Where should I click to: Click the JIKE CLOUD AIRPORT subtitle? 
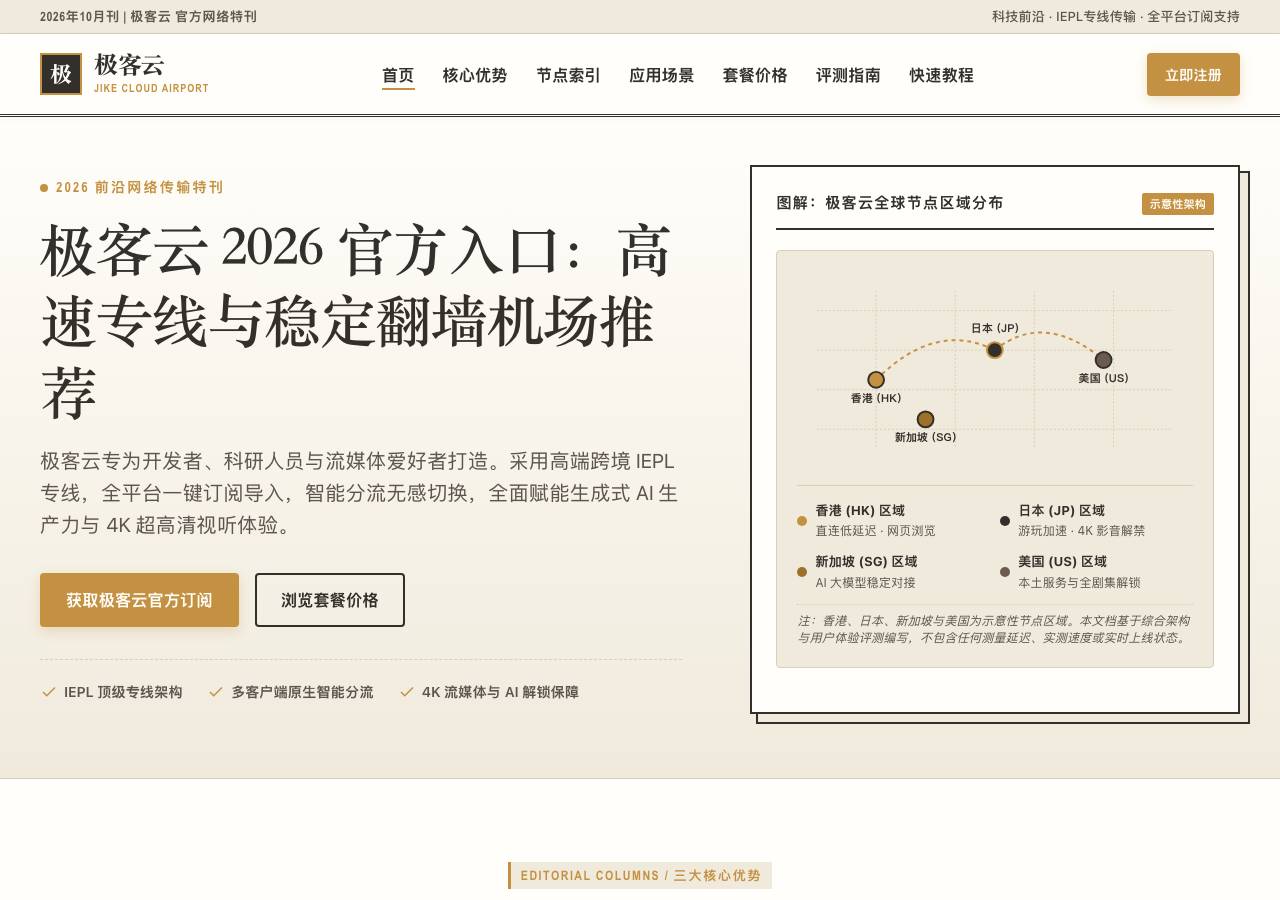(151, 89)
